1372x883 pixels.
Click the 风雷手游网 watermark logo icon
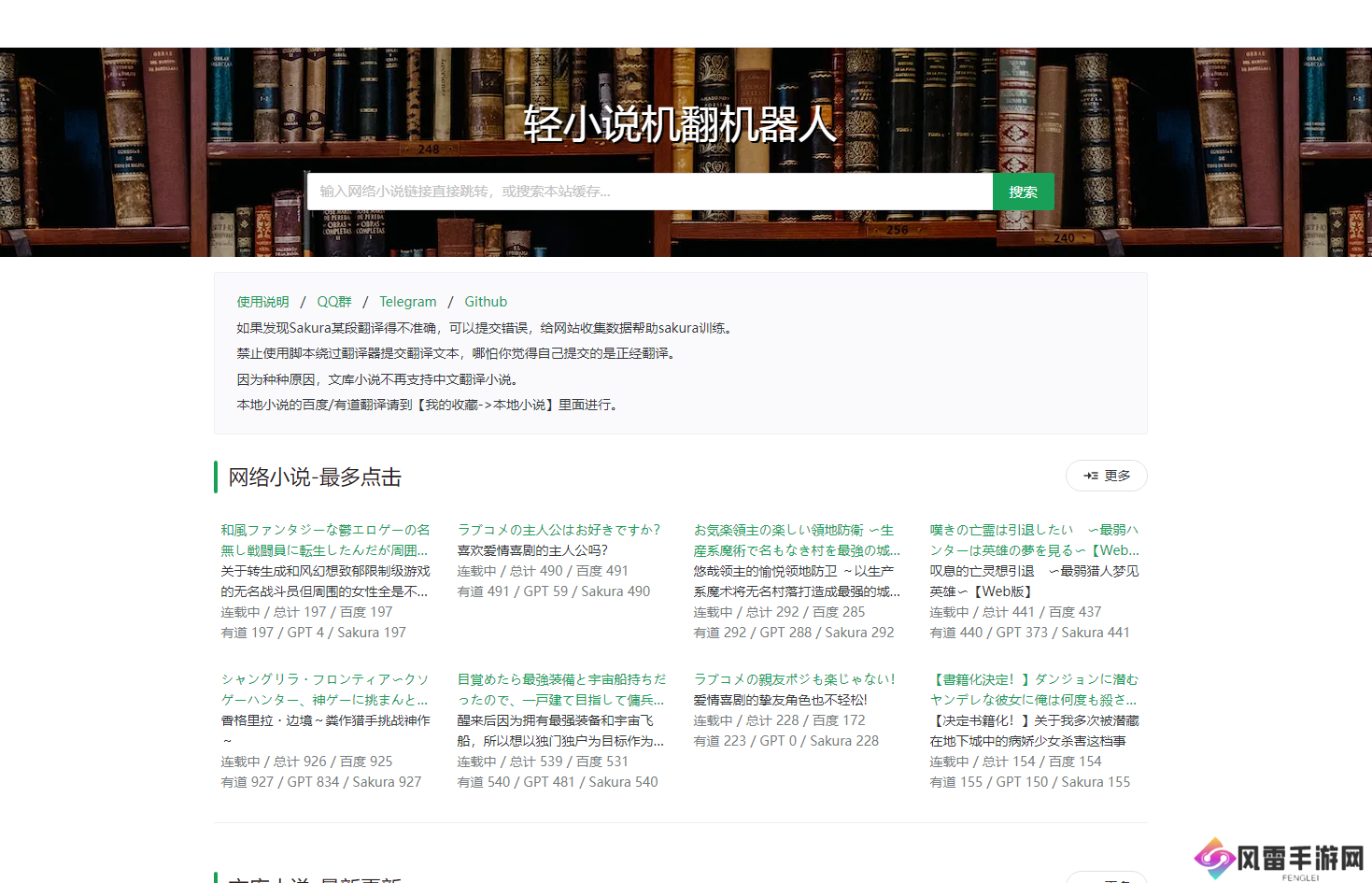point(1215,858)
